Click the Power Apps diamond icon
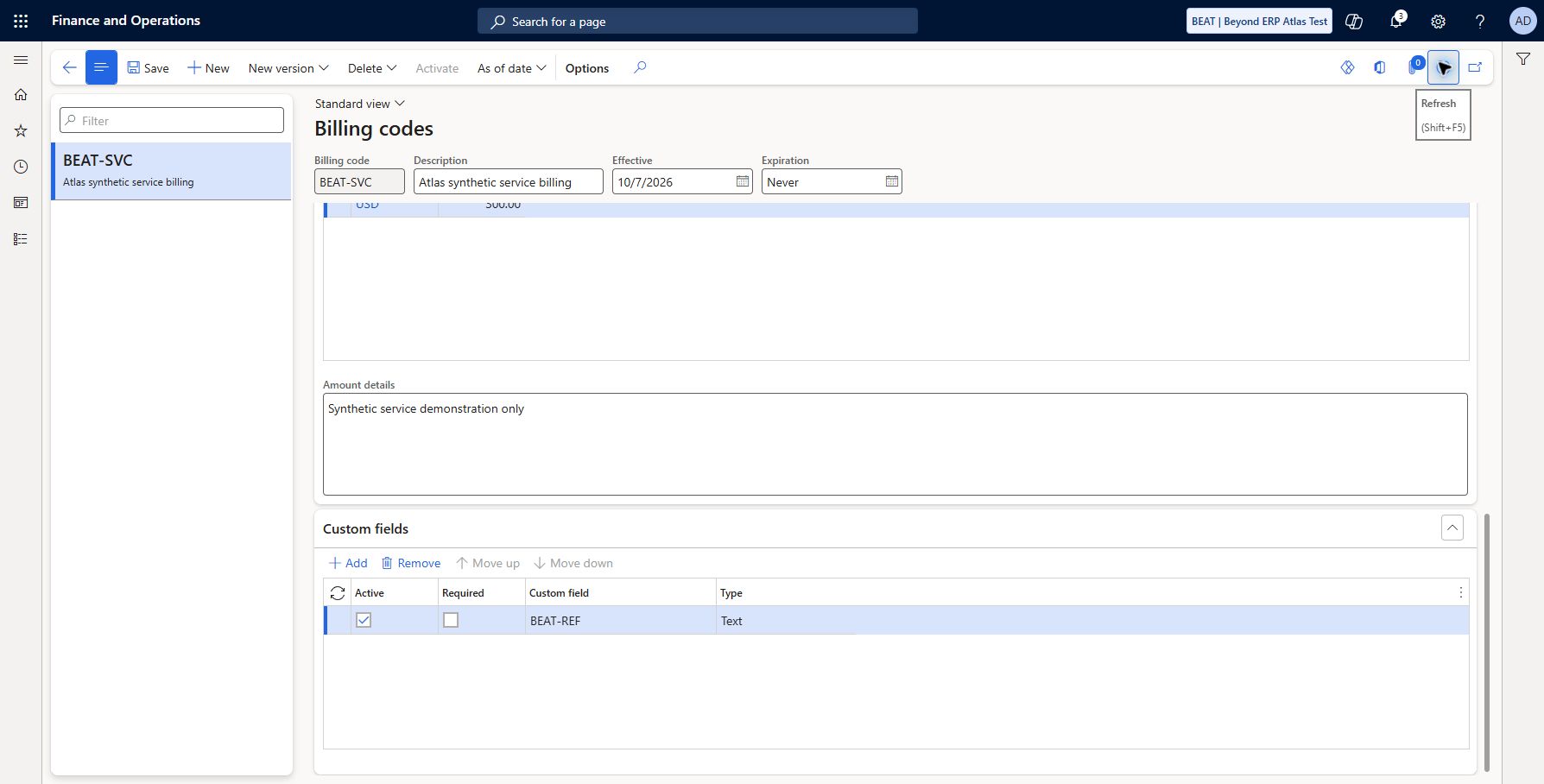 click(x=1347, y=67)
